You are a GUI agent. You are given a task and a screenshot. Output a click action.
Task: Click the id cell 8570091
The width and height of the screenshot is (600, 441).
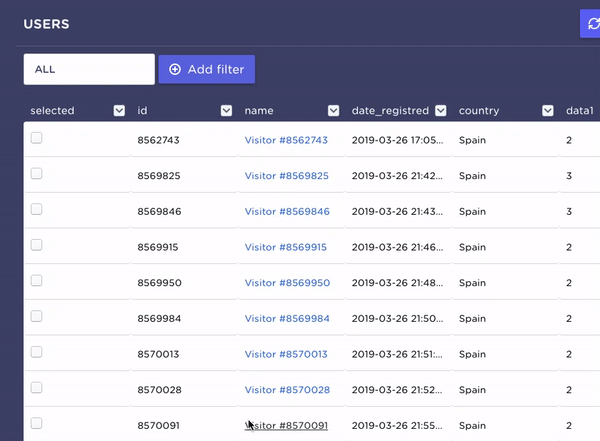[158, 425]
